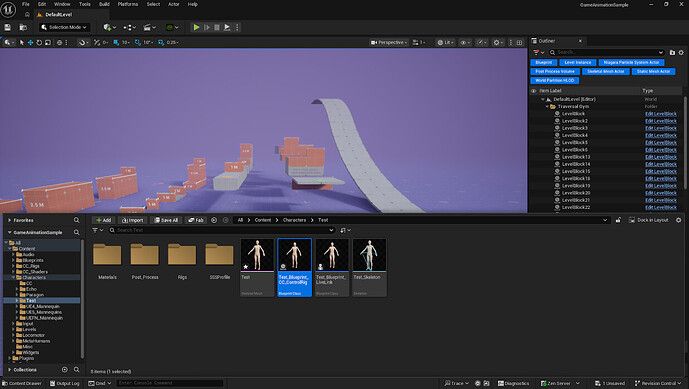Image resolution: width=689 pixels, height=389 pixels.
Task: Toggle location grid snapping icon
Action: click(116, 43)
